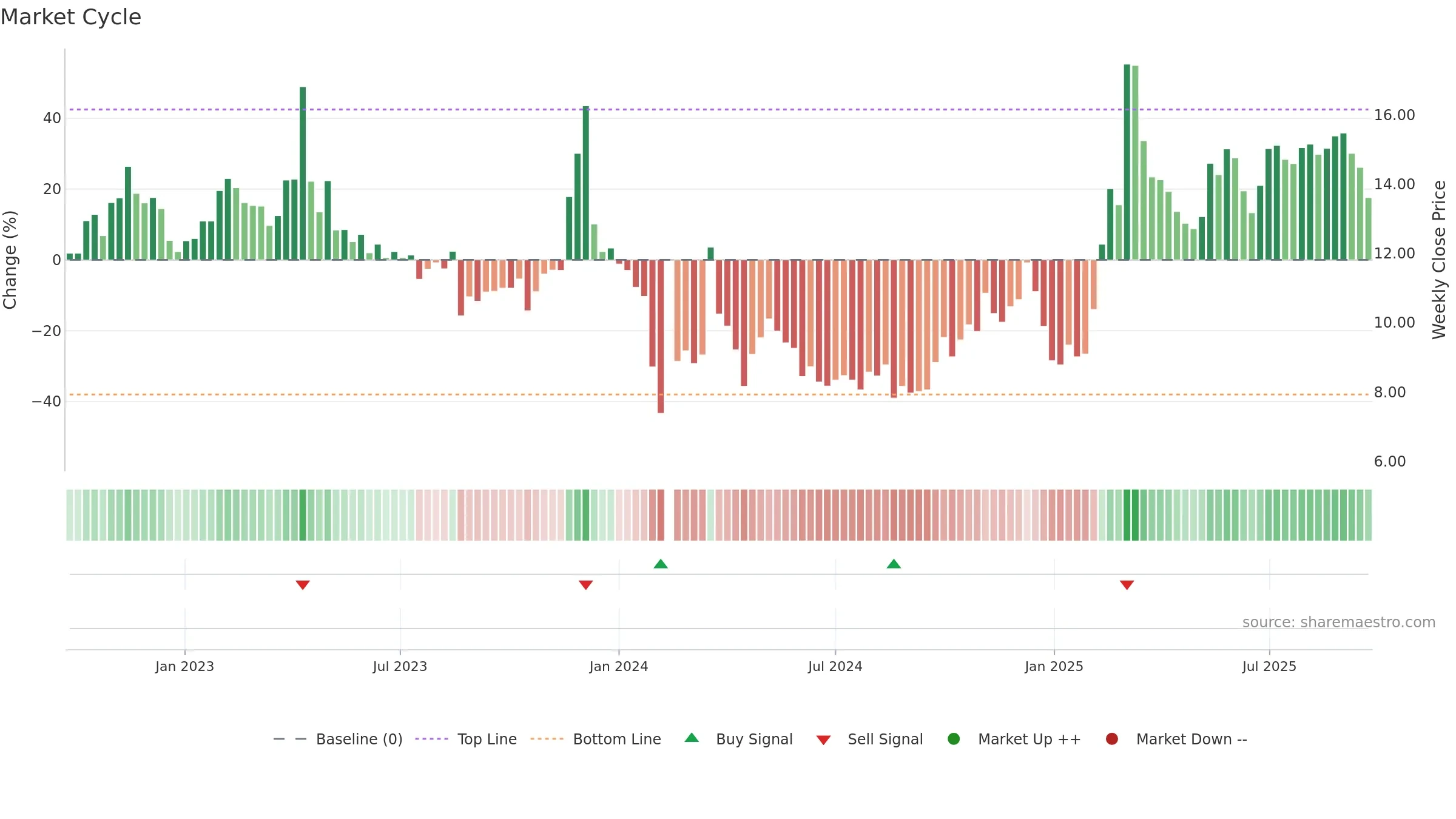Click the −40 change axis tick label

(x=47, y=402)
